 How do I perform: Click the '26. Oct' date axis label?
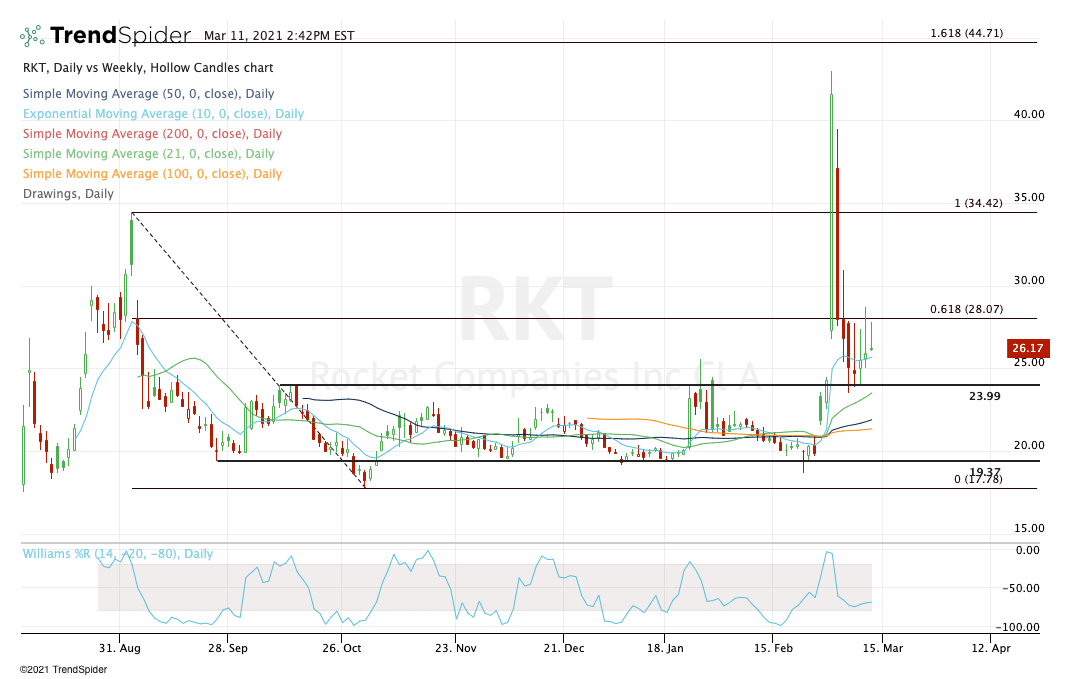tap(342, 648)
